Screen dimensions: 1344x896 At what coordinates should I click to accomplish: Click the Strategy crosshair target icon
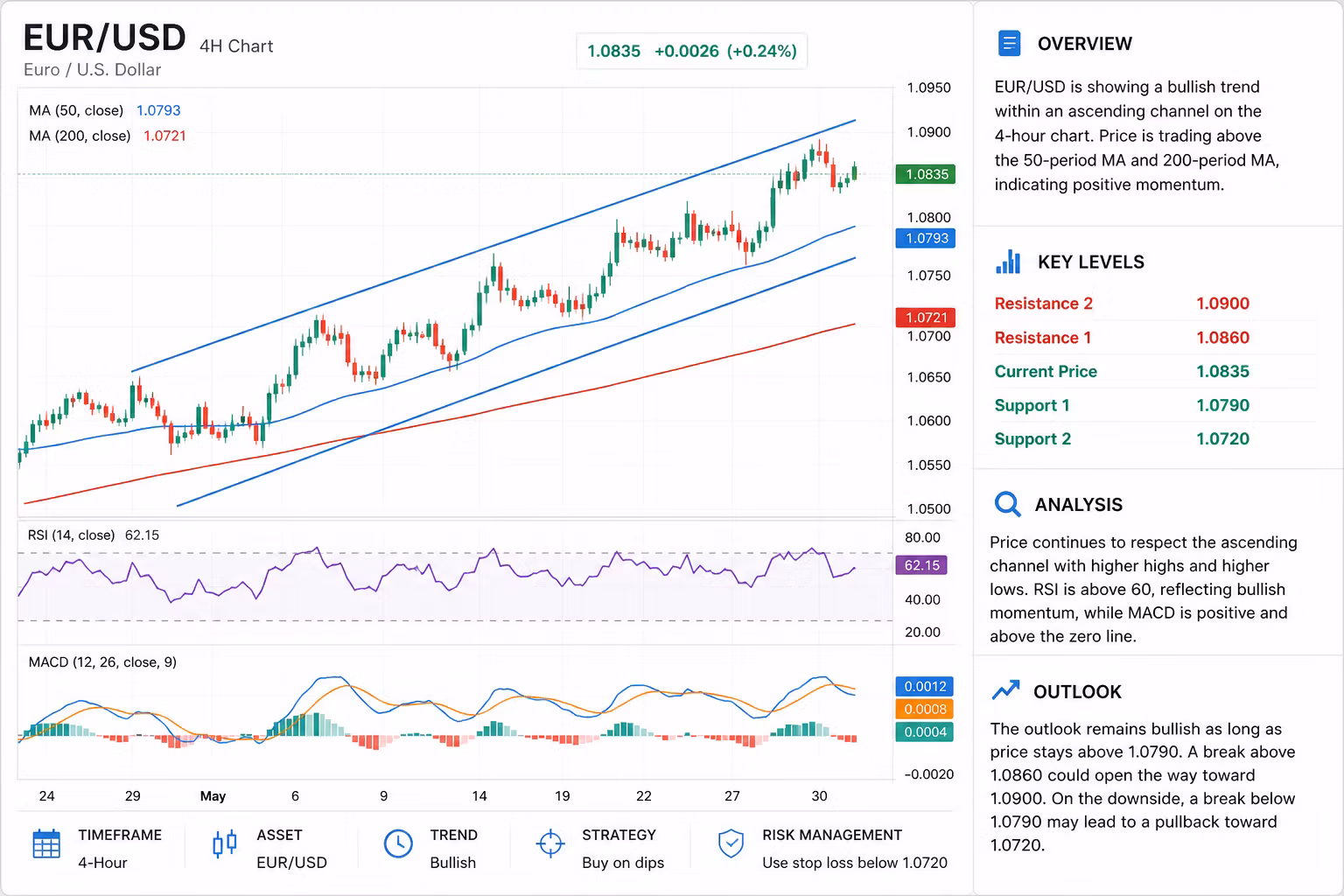point(550,843)
